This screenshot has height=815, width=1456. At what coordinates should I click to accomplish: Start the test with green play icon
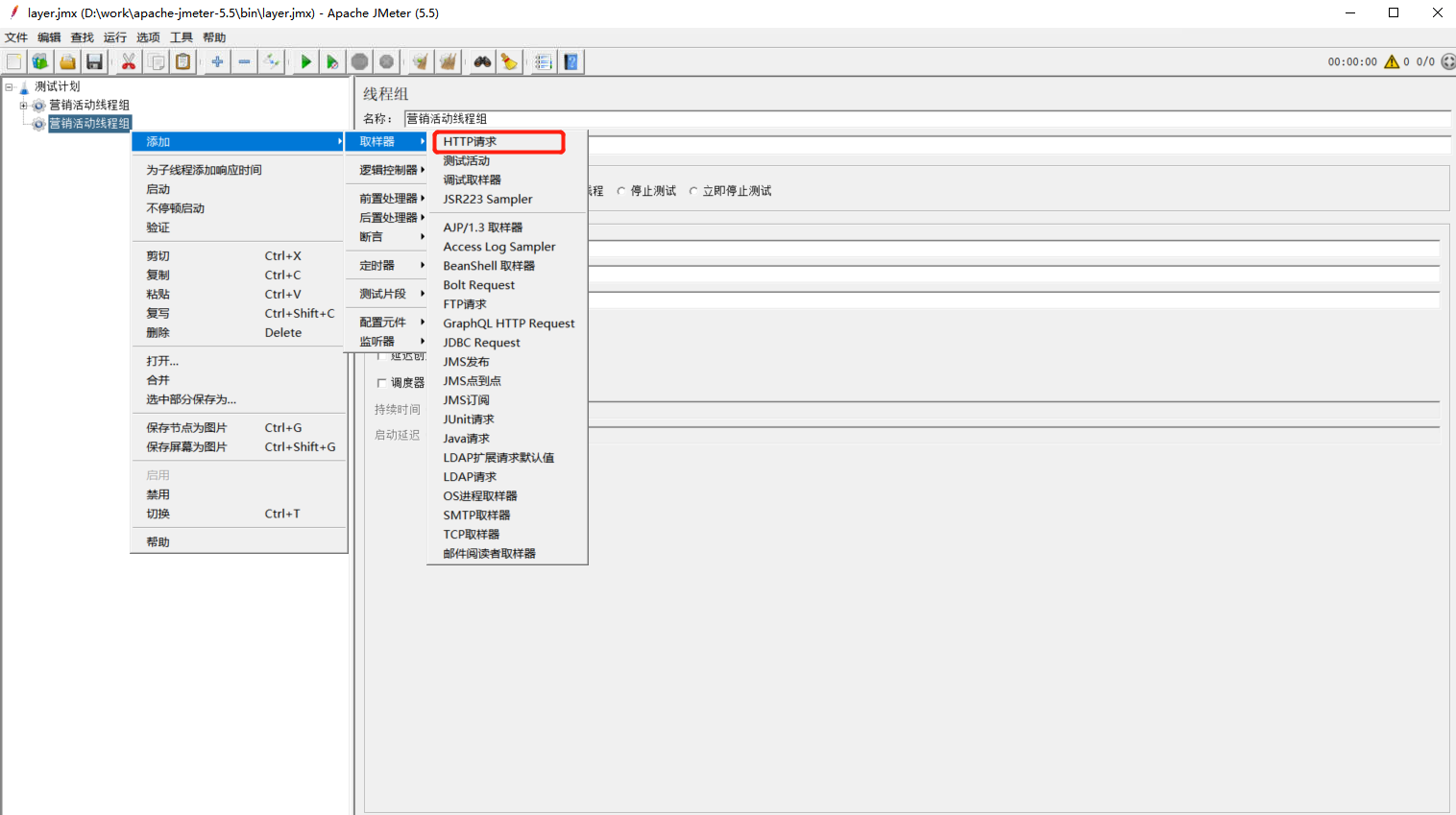click(x=306, y=61)
